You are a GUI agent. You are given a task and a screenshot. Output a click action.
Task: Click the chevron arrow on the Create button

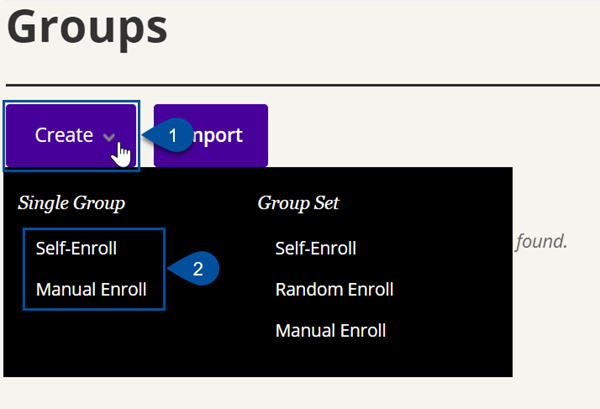pos(109,137)
